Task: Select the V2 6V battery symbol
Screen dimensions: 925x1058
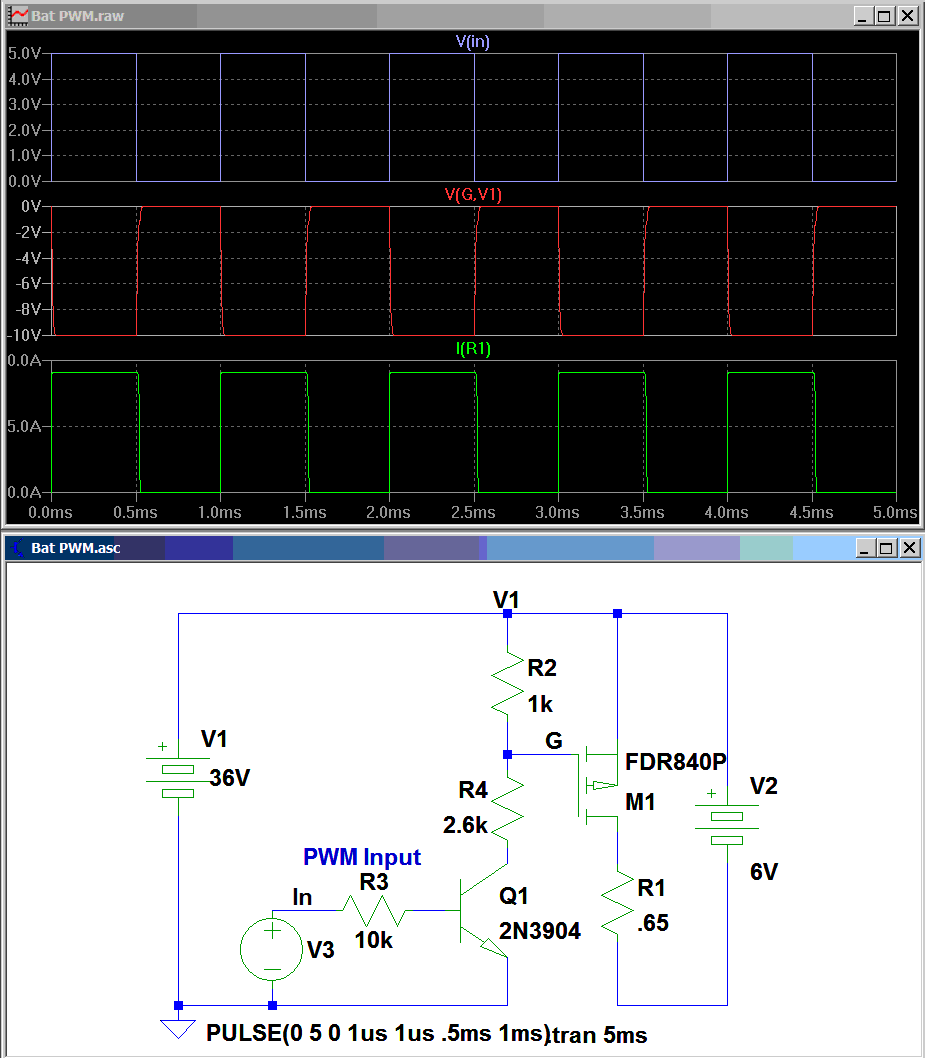Action: (727, 825)
